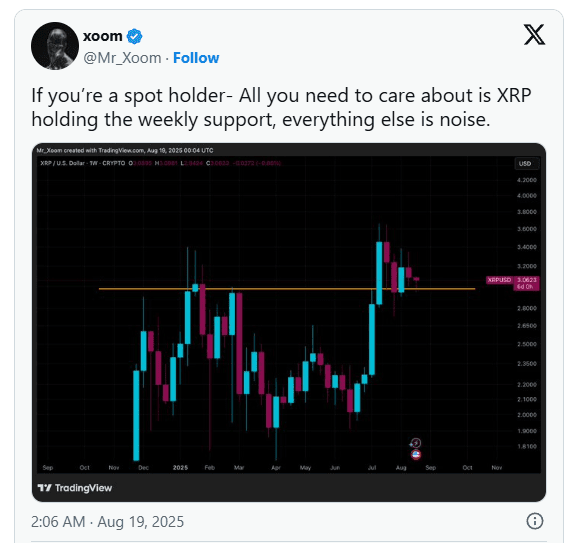The height and width of the screenshot is (543, 573).
Task: Click the USD currency label on chart
Action: 525,163
